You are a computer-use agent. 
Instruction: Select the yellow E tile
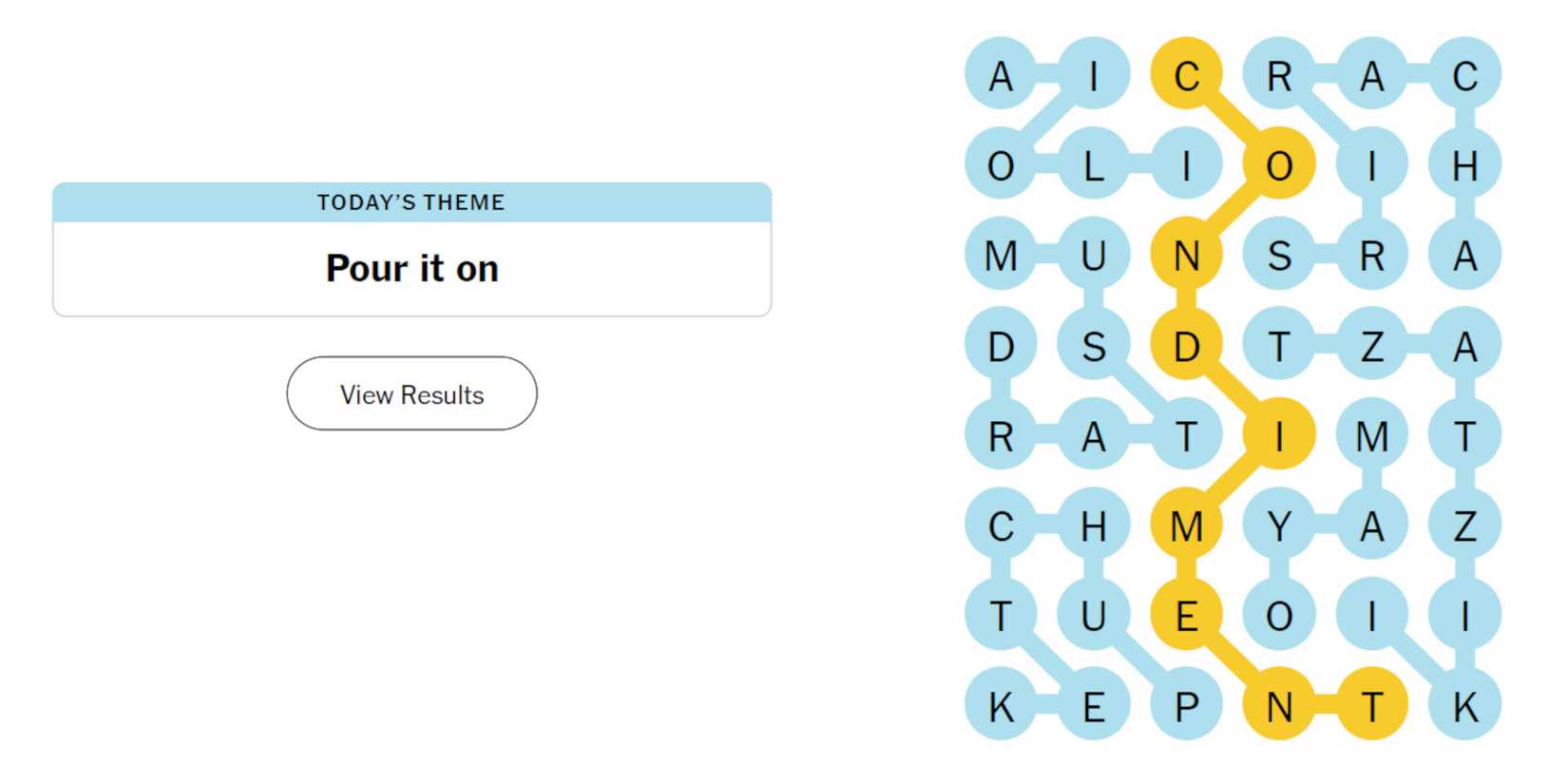(x=1187, y=615)
